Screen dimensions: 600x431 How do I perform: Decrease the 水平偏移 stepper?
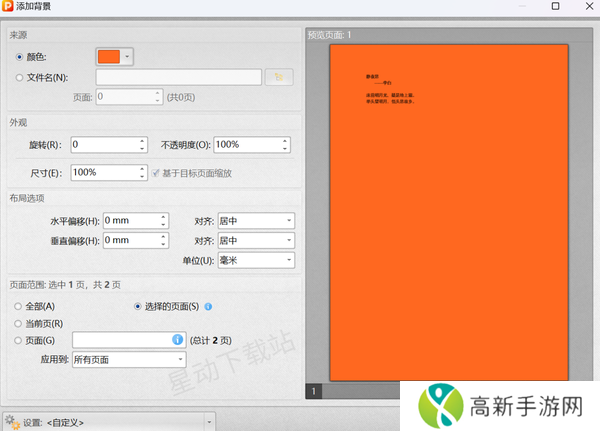pyautogui.click(x=163, y=224)
